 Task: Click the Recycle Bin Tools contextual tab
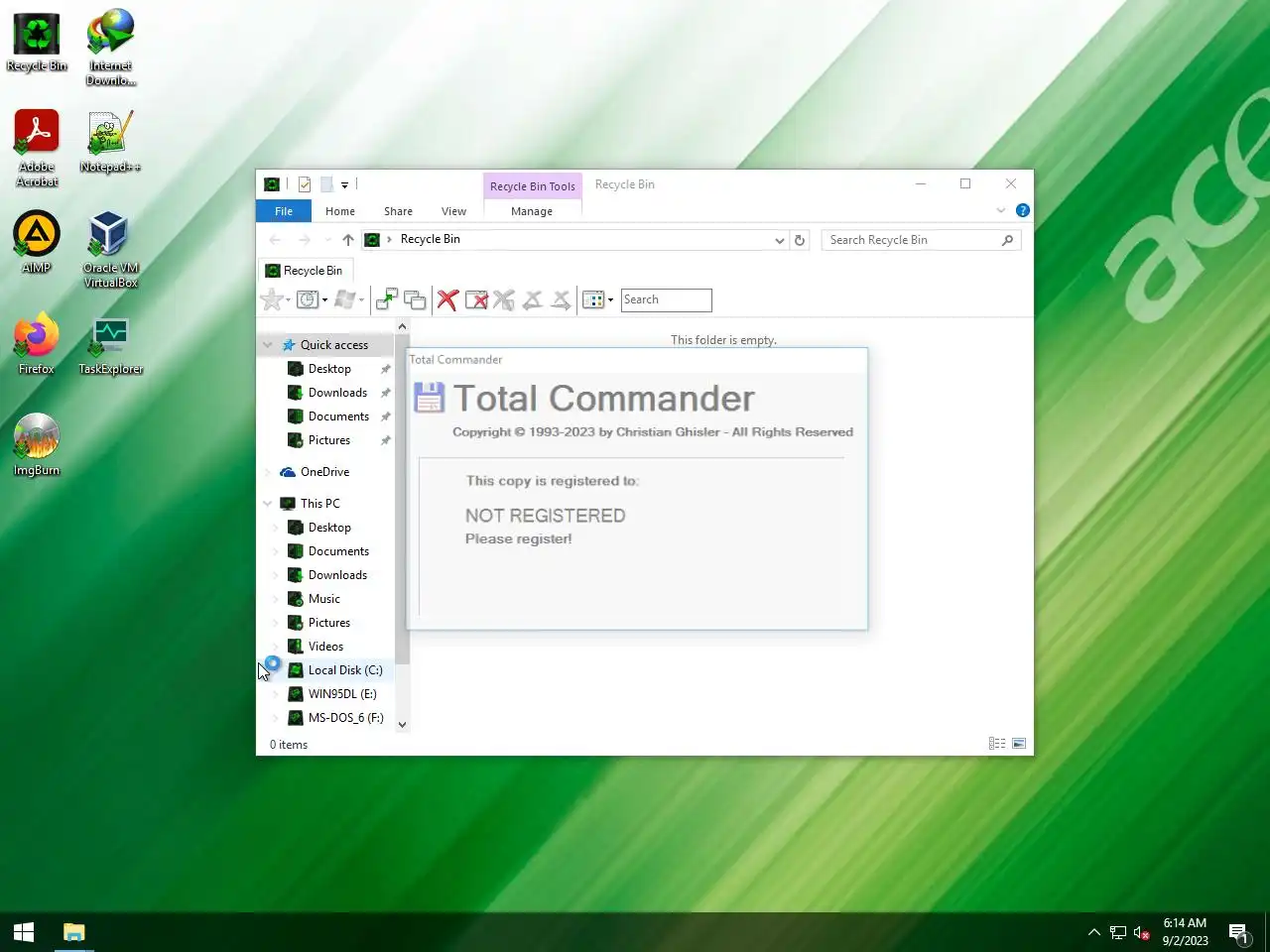[x=532, y=185]
